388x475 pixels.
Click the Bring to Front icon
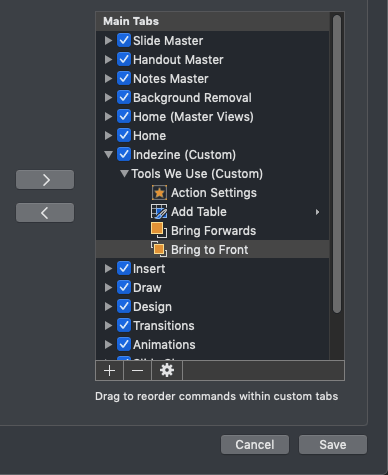pyautogui.click(x=159, y=250)
